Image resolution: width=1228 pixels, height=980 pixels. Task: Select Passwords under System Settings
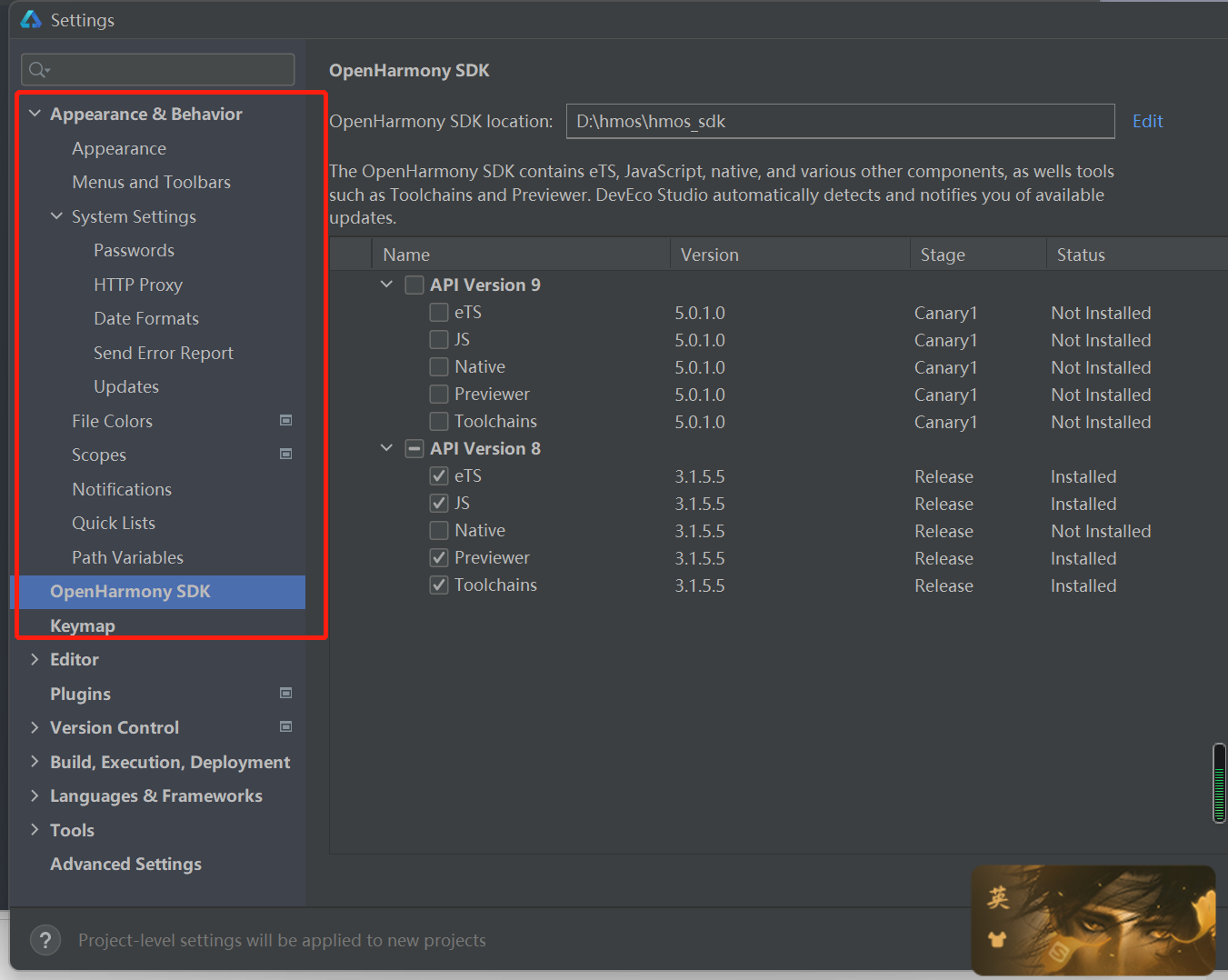click(134, 250)
